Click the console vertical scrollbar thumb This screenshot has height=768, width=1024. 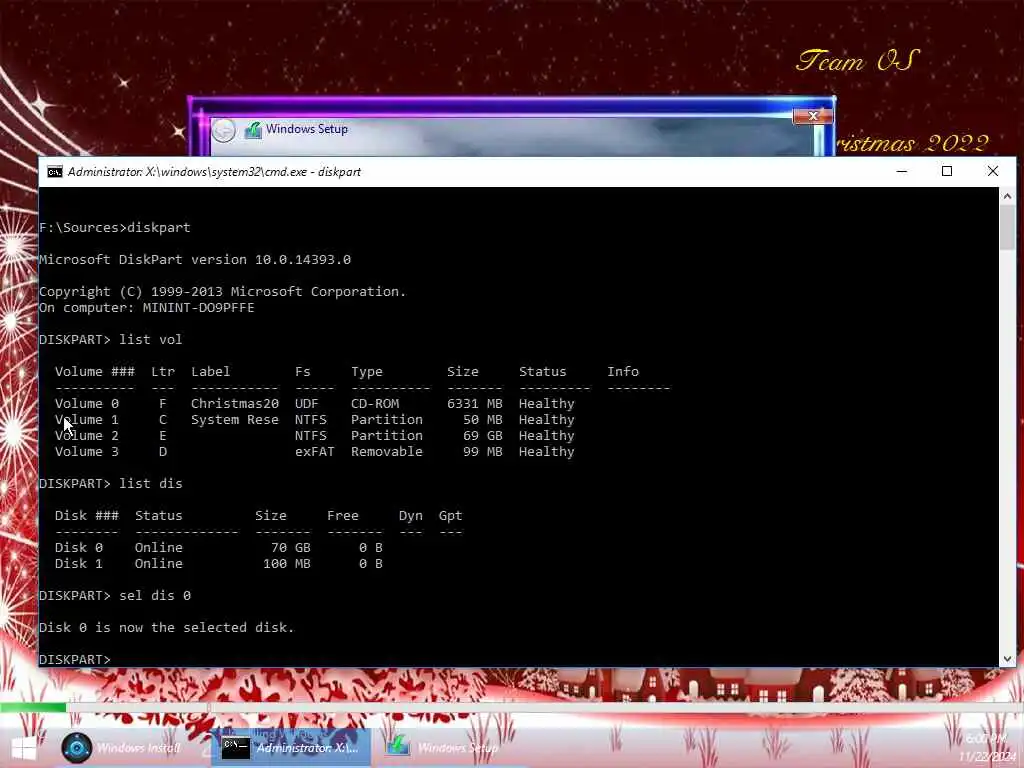(1007, 227)
